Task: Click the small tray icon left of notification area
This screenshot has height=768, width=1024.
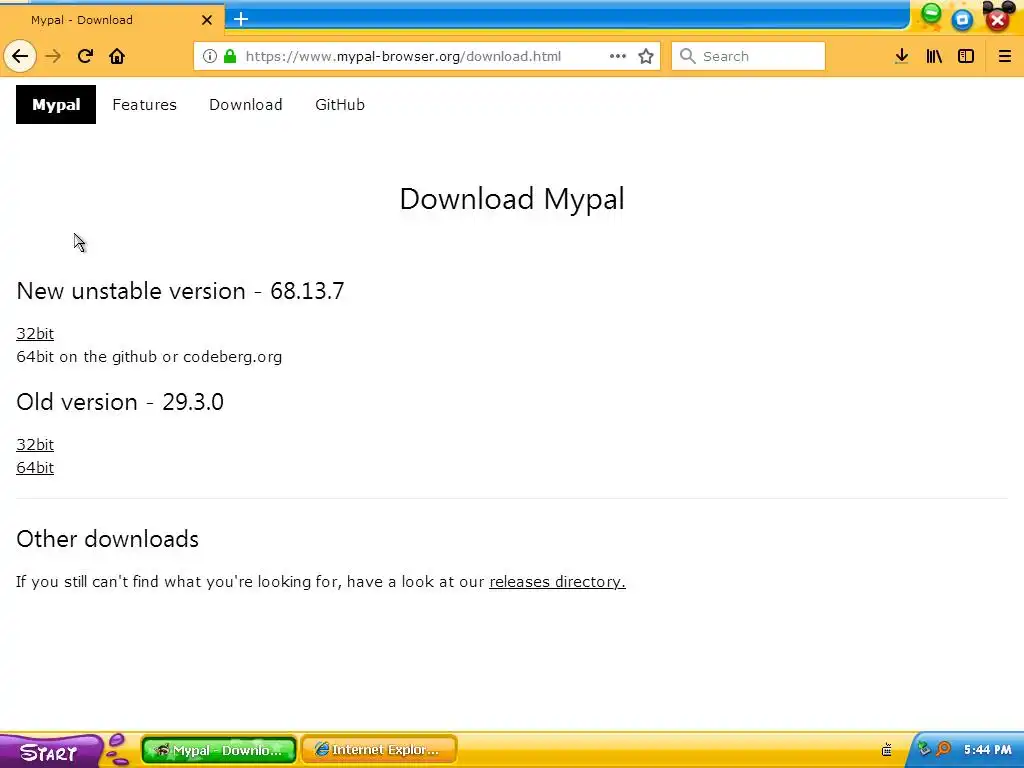Action: (x=887, y=749)
